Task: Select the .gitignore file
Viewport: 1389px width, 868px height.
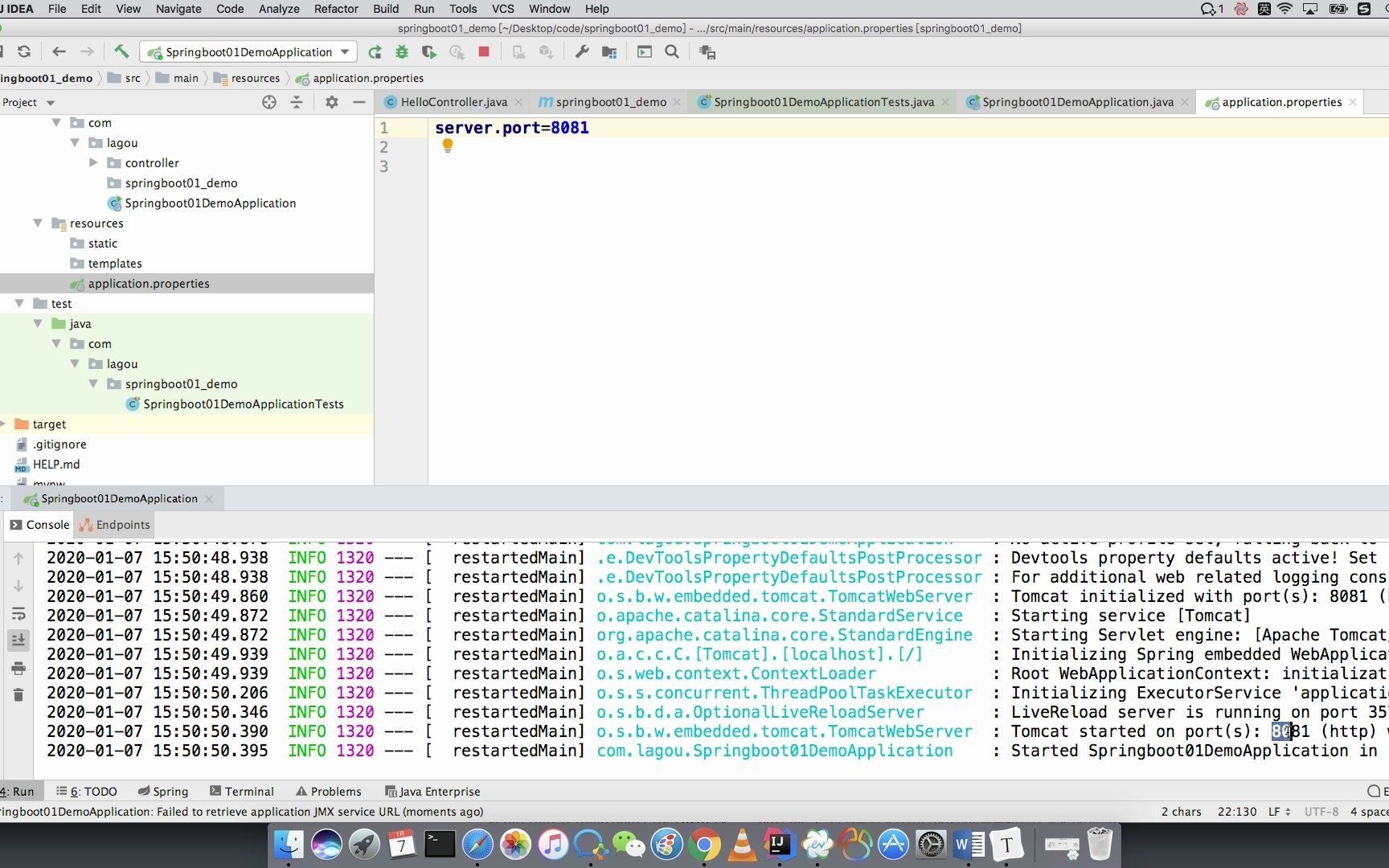Action: 59,444
